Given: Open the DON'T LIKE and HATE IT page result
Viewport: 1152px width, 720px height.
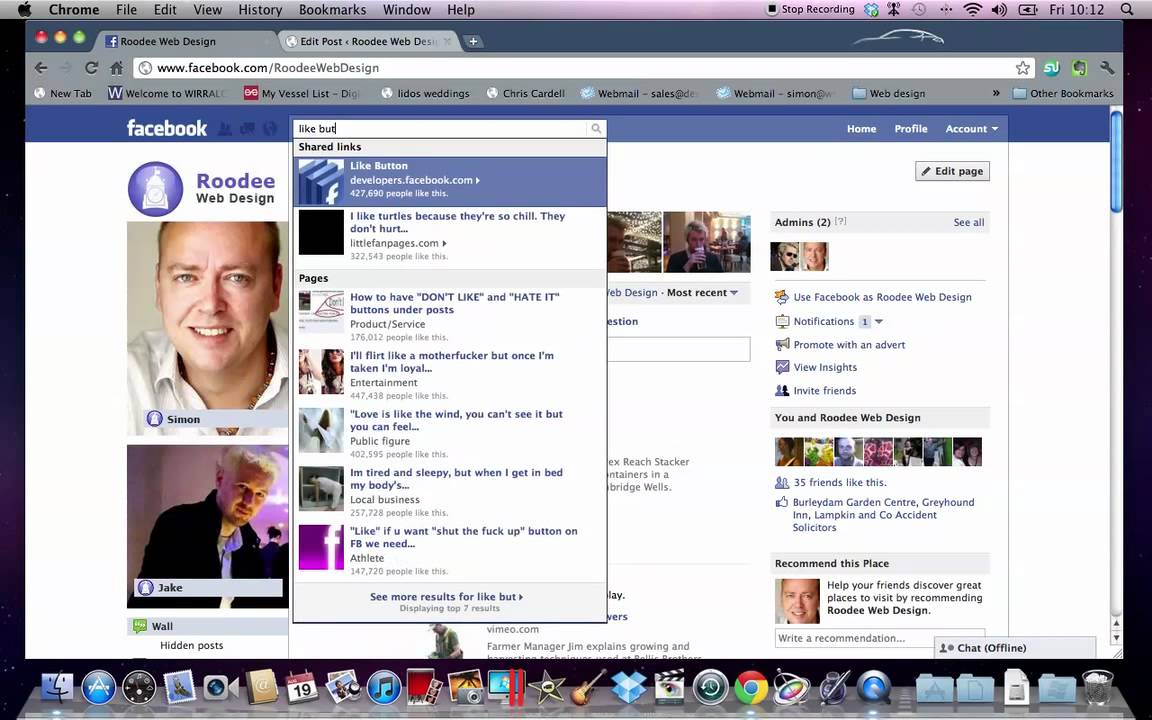Looking at the screenshot, I should [x=450, y=316].
